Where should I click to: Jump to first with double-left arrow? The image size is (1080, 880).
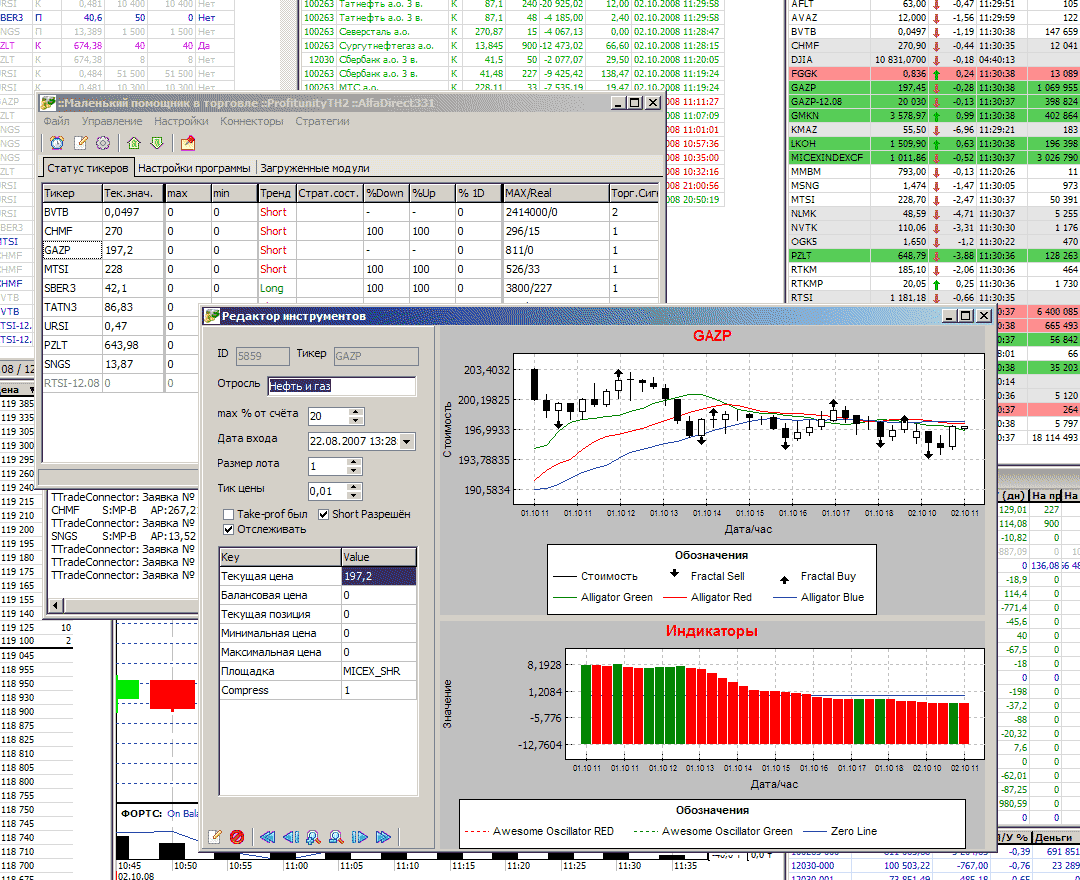267,837
